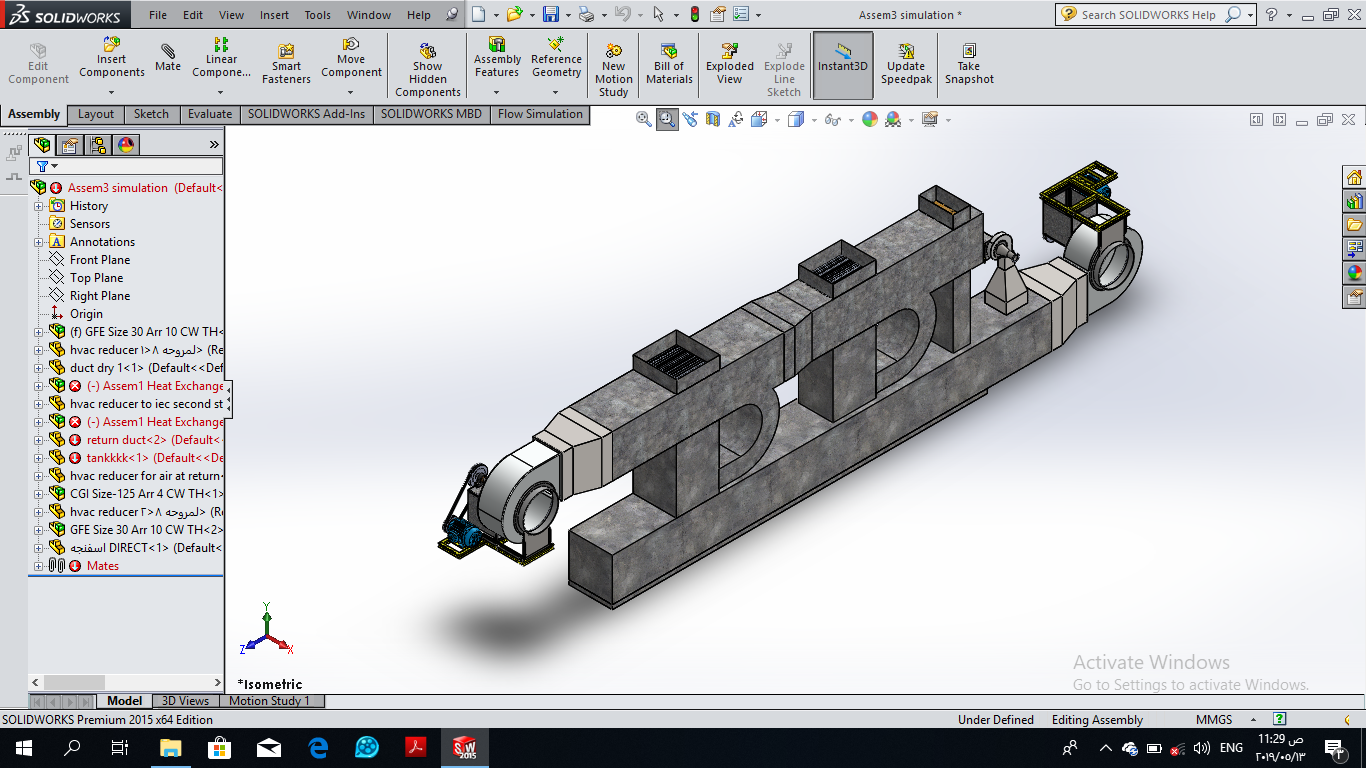Open the Reference Geometry dropdown arrow

pyautogui.click(x=556, y=92)
